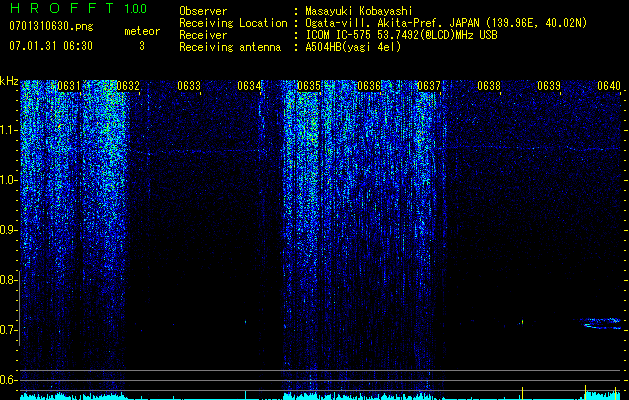Click the HROFFT 1.0.0 title text

coord(78,8)
